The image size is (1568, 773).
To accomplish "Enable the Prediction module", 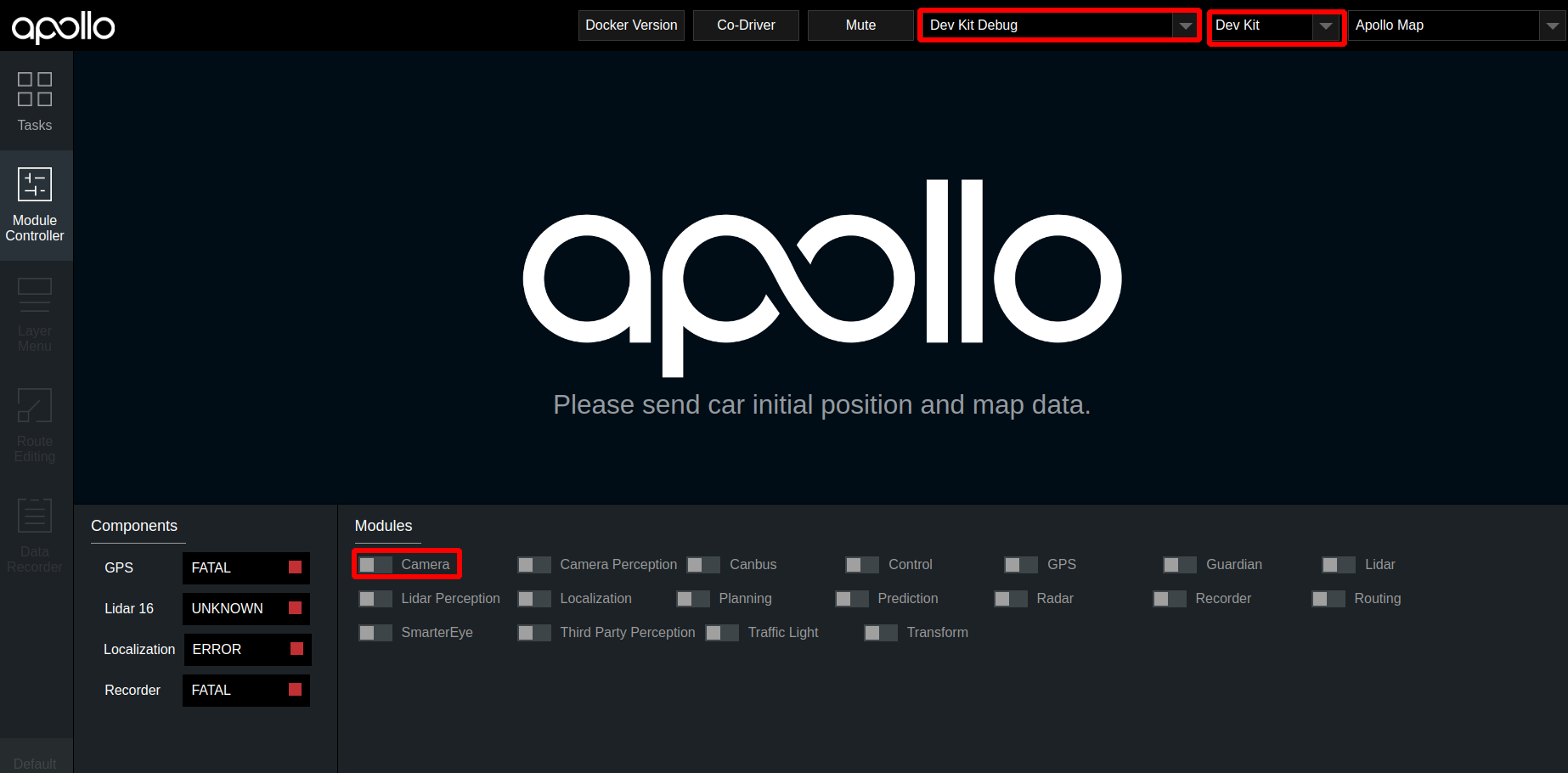I will [851, 599].
